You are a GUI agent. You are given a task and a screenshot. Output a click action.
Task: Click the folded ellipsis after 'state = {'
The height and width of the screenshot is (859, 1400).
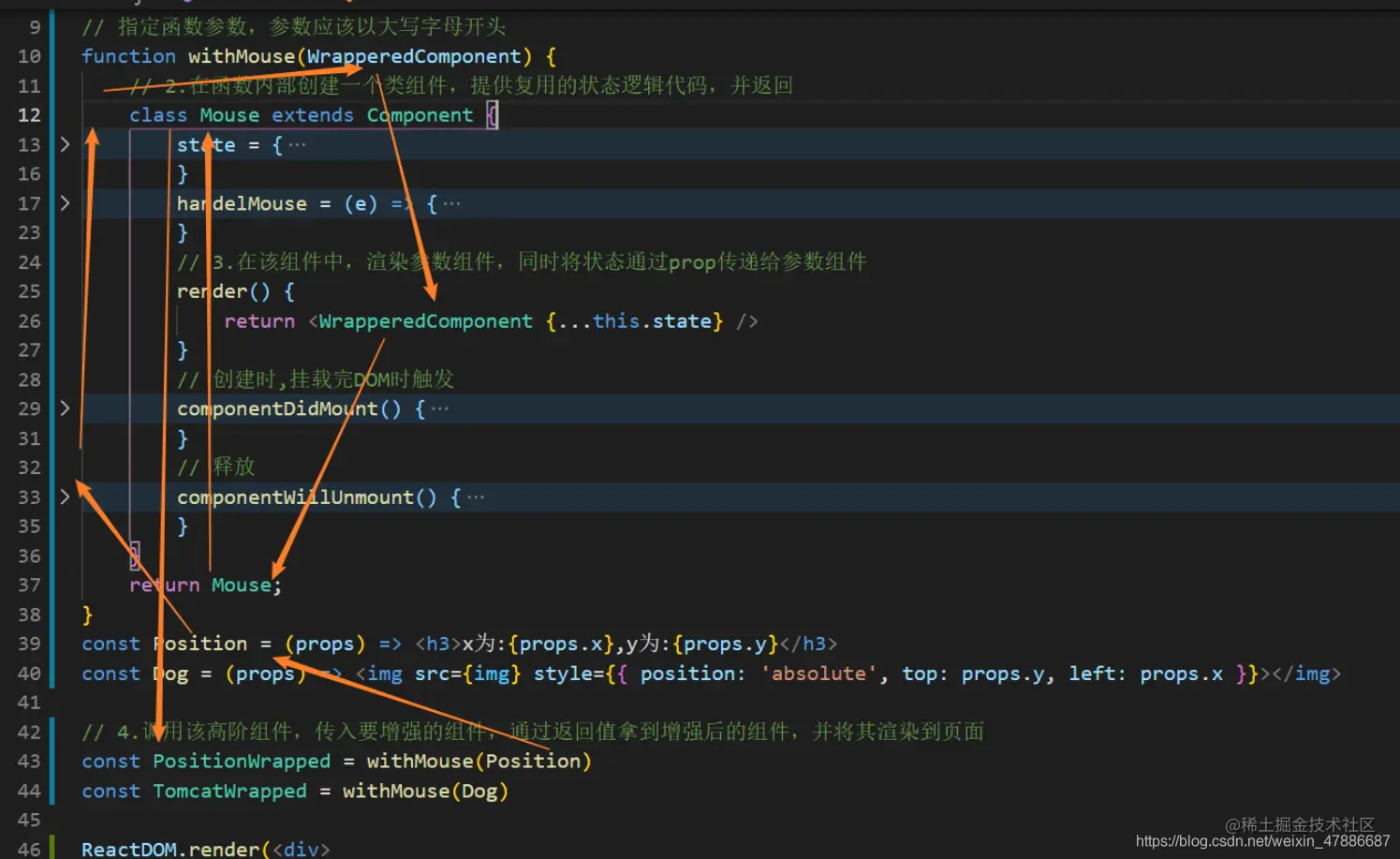(x=297, y=144)
